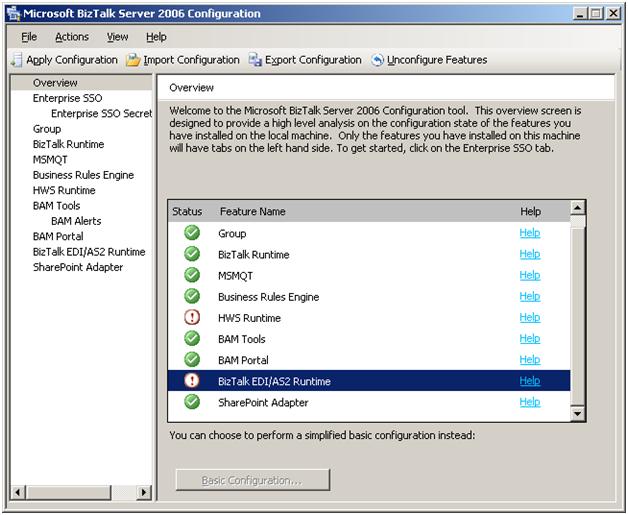Open the File menu
This screenshot has height=515, width=628.
(x=29, y=37)
